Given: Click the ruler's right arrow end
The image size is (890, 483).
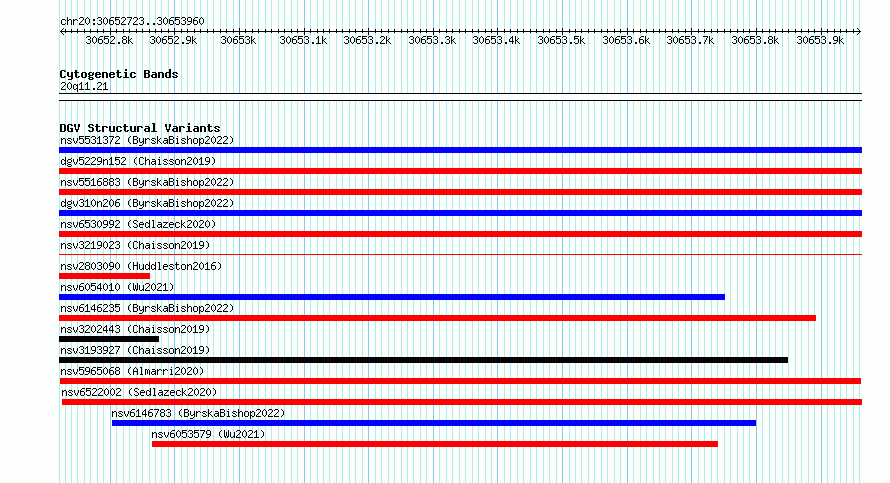Looking at the screenshot, I should 859,31.
